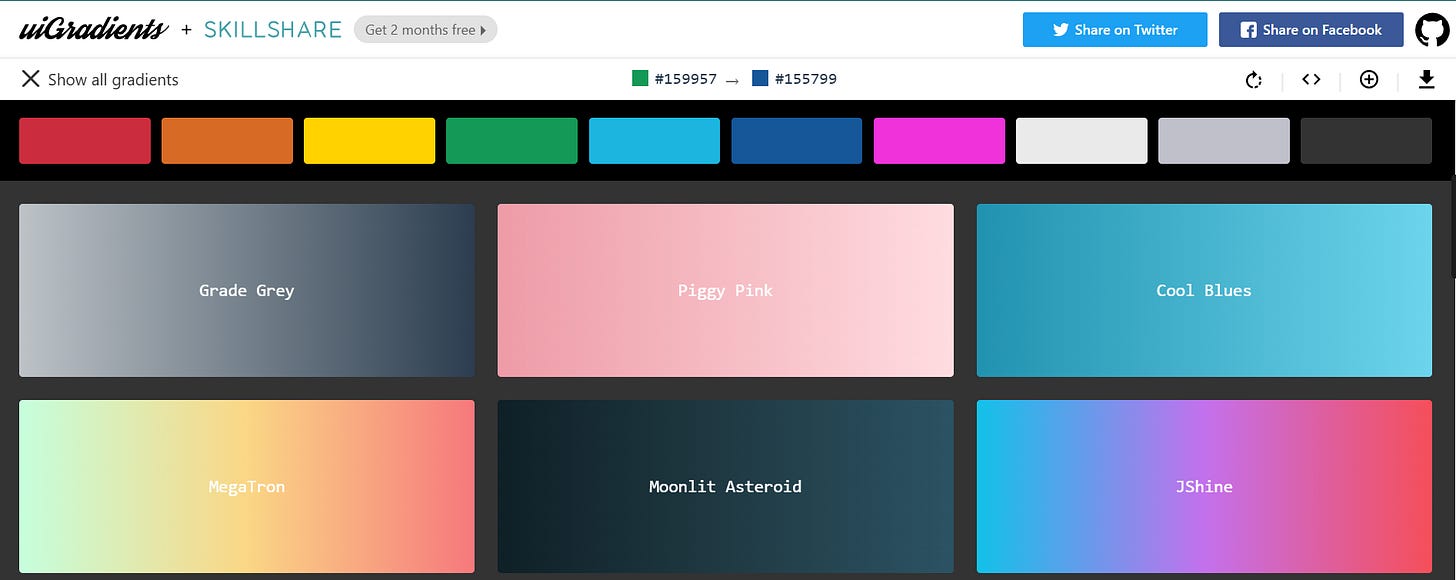Click the Get 2 months free button
The height and width of the screenshot is (580, 1456).
425,30
